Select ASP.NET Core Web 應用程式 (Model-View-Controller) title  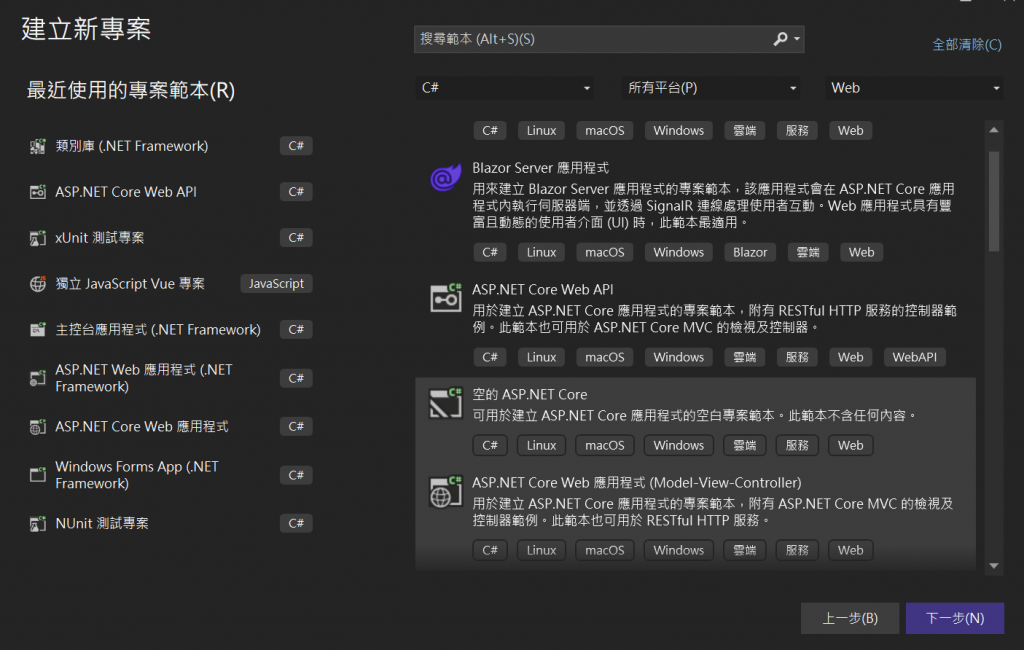click(x=637, y=483)
